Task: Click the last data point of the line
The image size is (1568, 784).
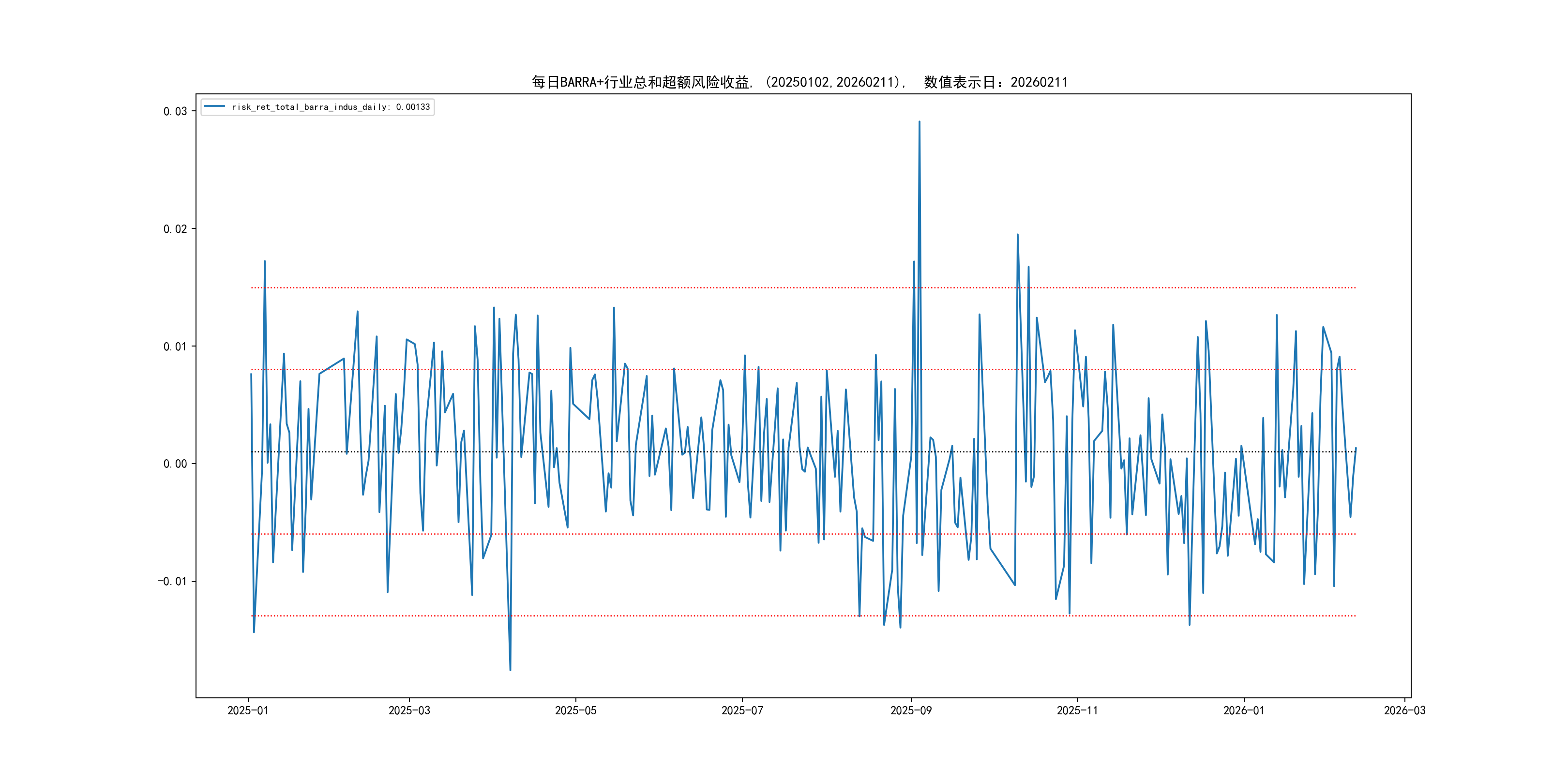Action: 1356,448
